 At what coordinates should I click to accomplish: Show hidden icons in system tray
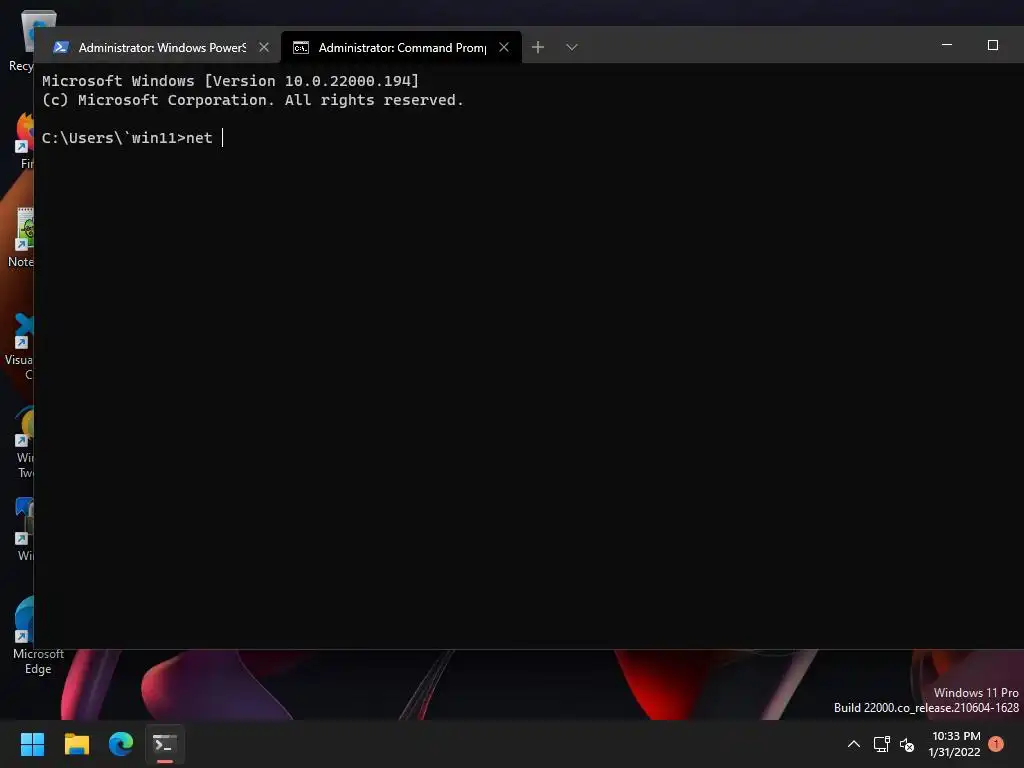coord(854,744)
